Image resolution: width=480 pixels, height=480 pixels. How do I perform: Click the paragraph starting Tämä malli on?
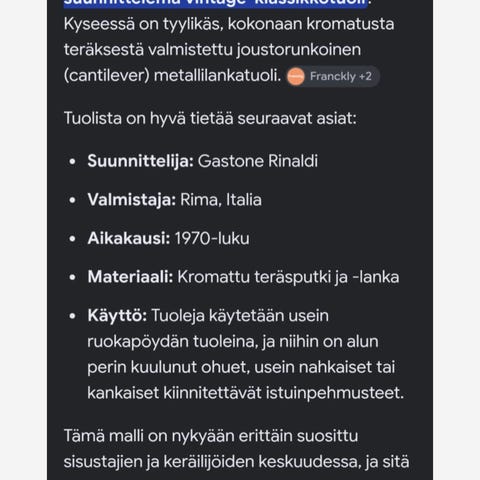(236, 449)
